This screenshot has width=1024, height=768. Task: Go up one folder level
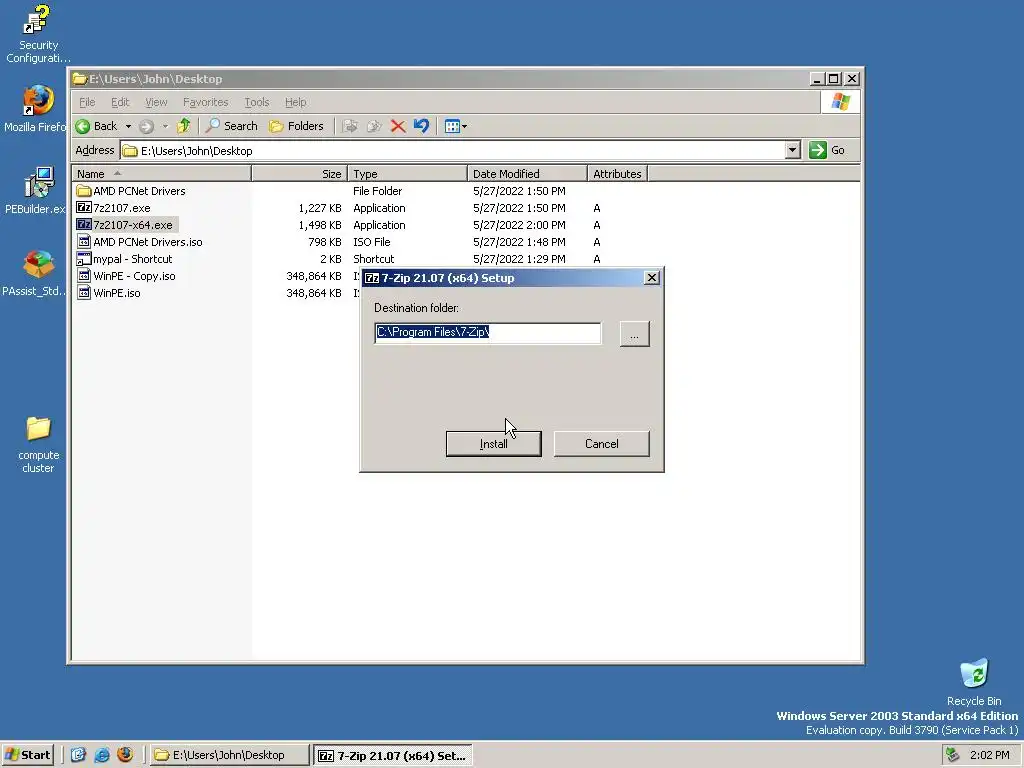point(184,126)
